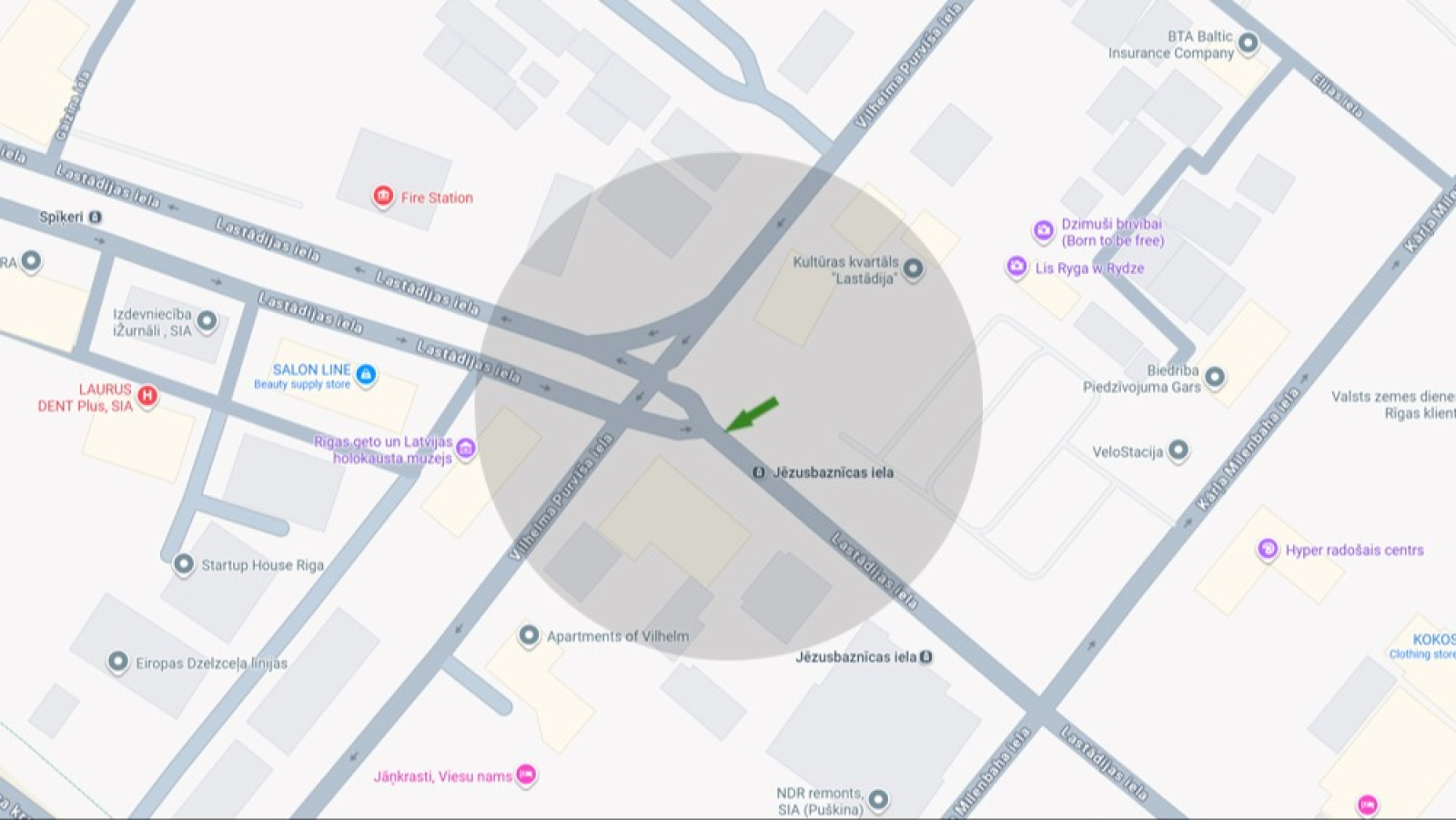
Task: Open the Izdevniecība iŽurnāli, SIA label
Action: pos(152,322)
